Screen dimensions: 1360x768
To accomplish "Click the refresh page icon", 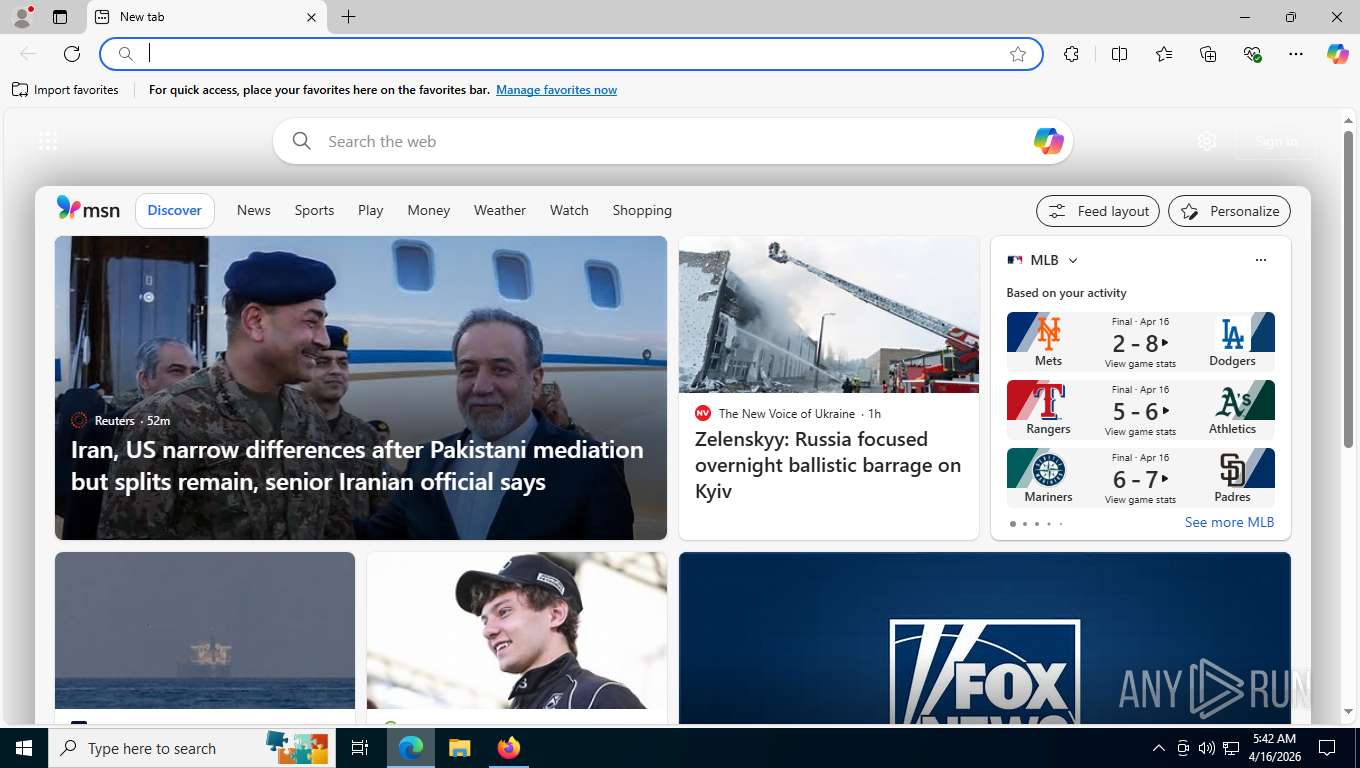I will [72, 54].
